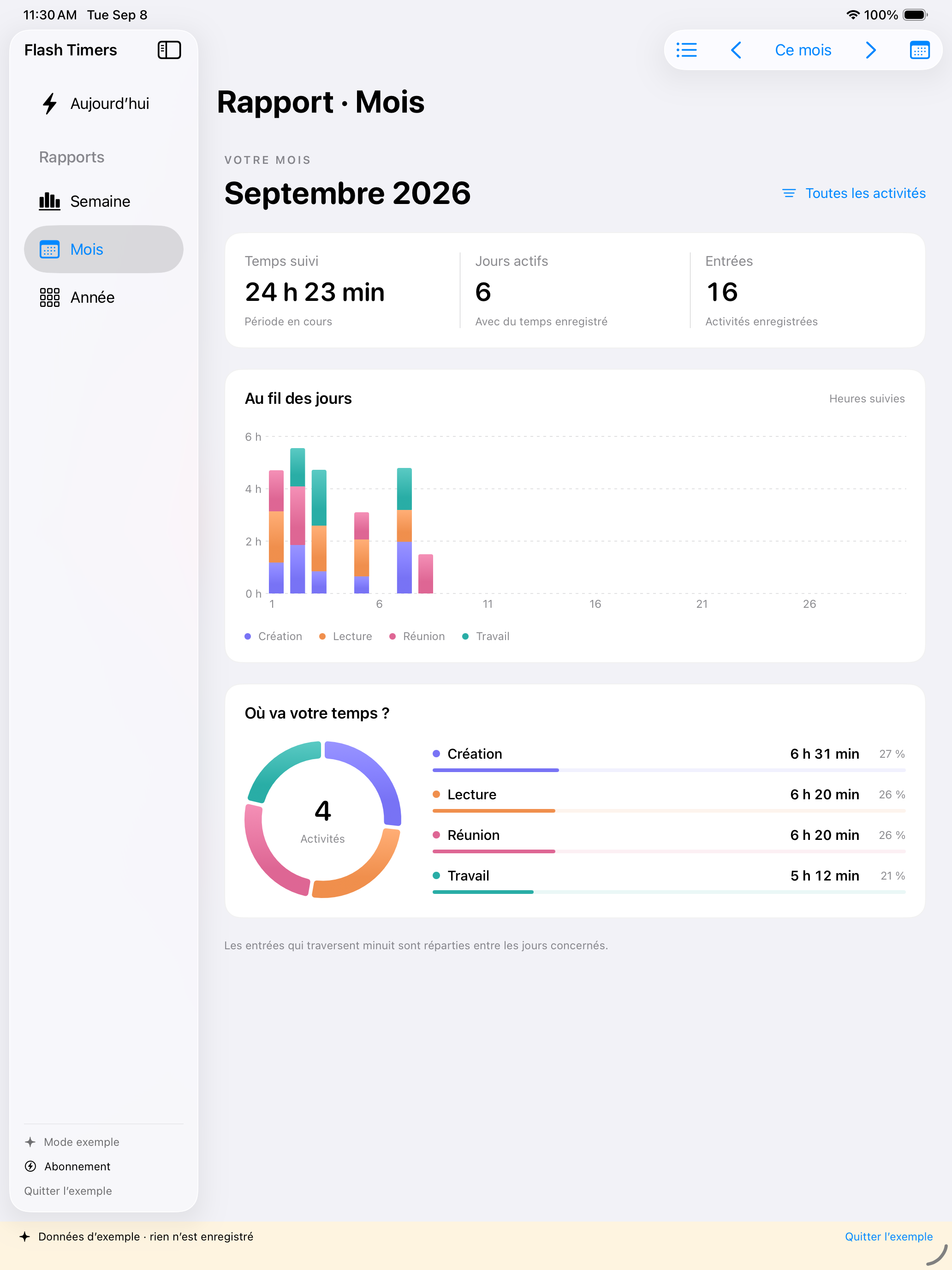Switch to the Semaine report
The width and height of the screenshot is (952, 1270).
(104, 202)
